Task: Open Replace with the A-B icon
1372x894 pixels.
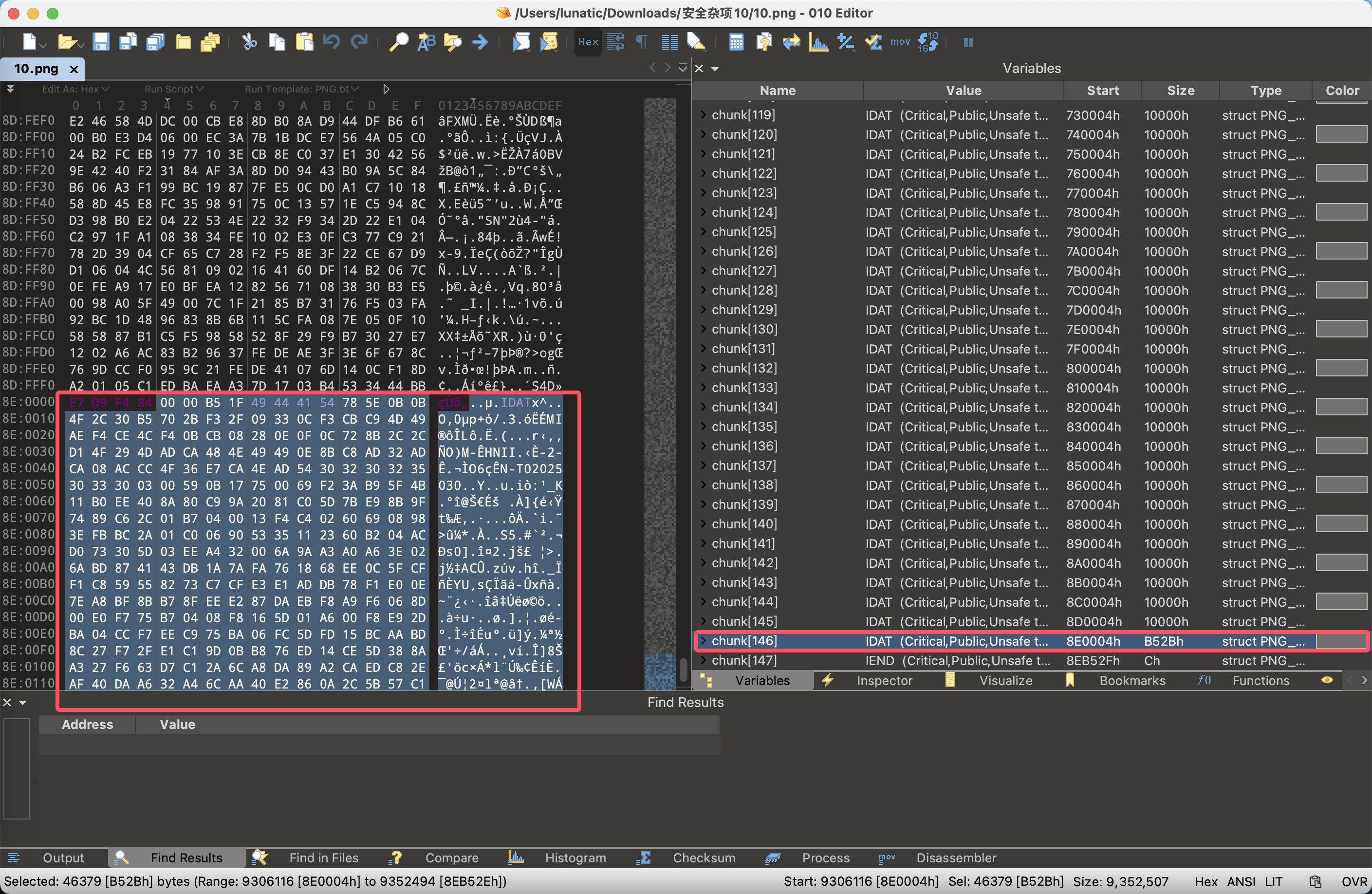Action: click(x=426, y=42)
